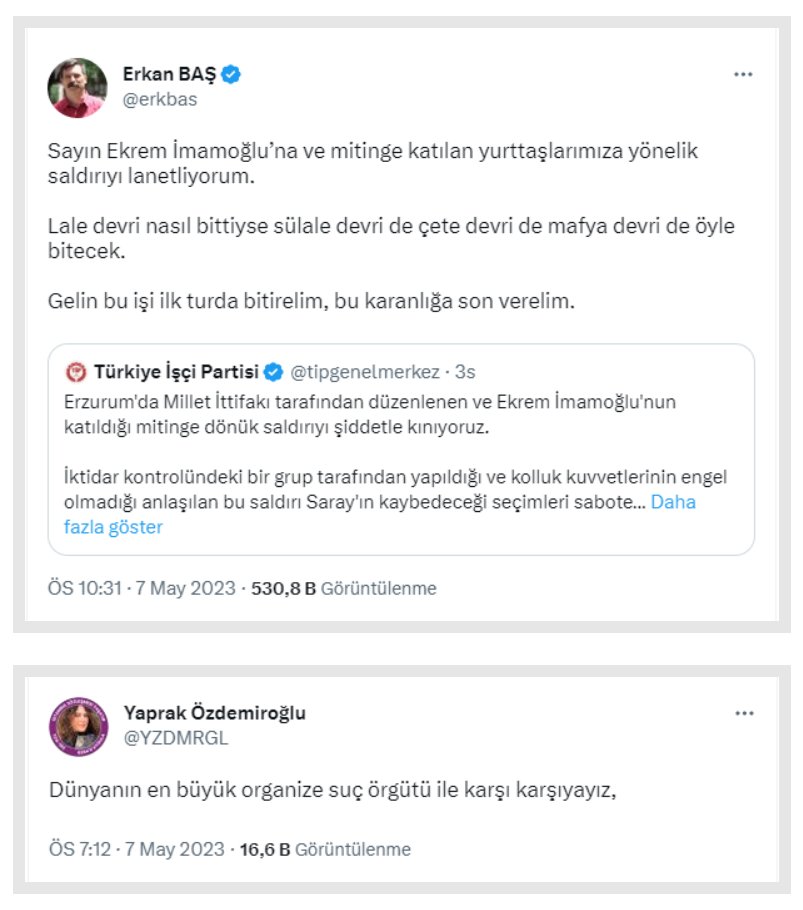Open the Türkiye İşçi Partisi account name
Viewport: 803px width, 910px height.
click(176, 373)
